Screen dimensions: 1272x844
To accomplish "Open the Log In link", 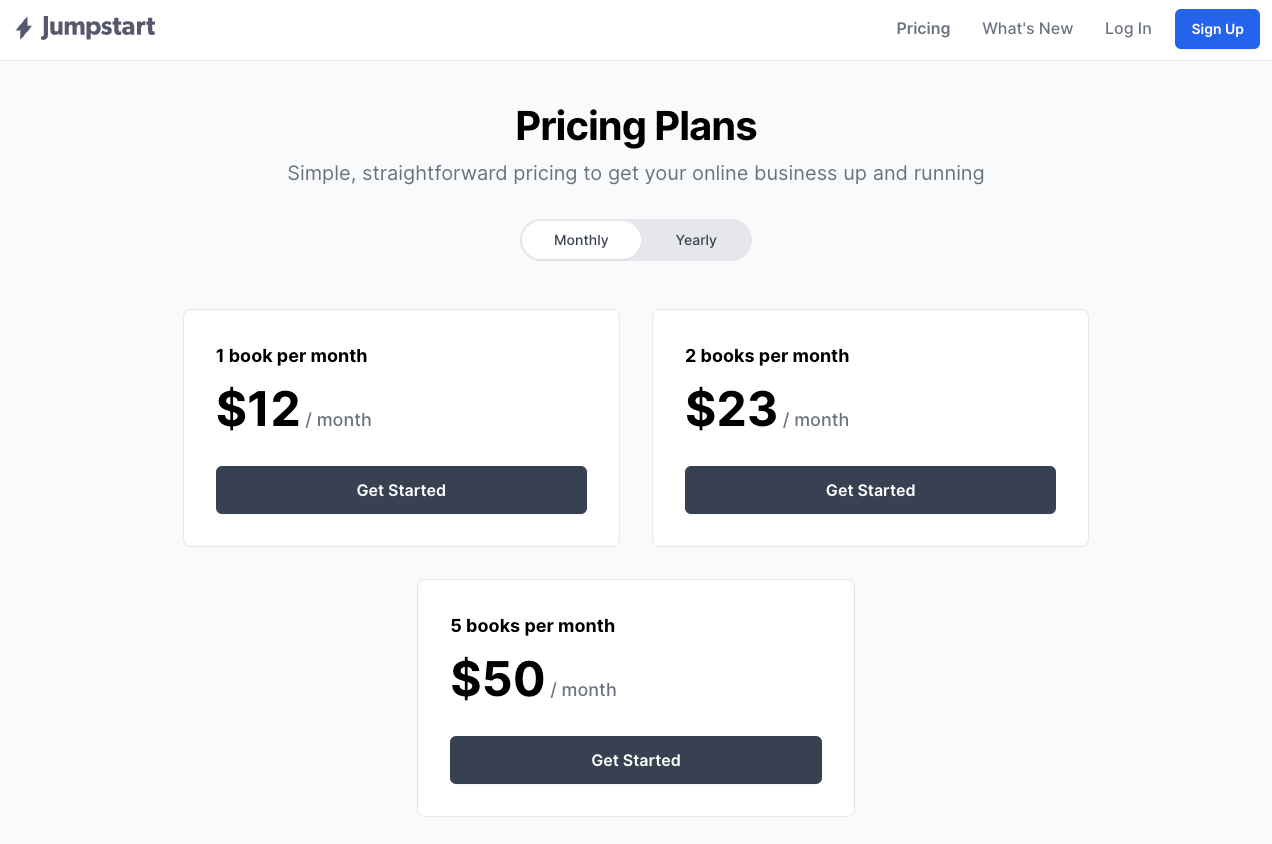I will click(1128, 29).
